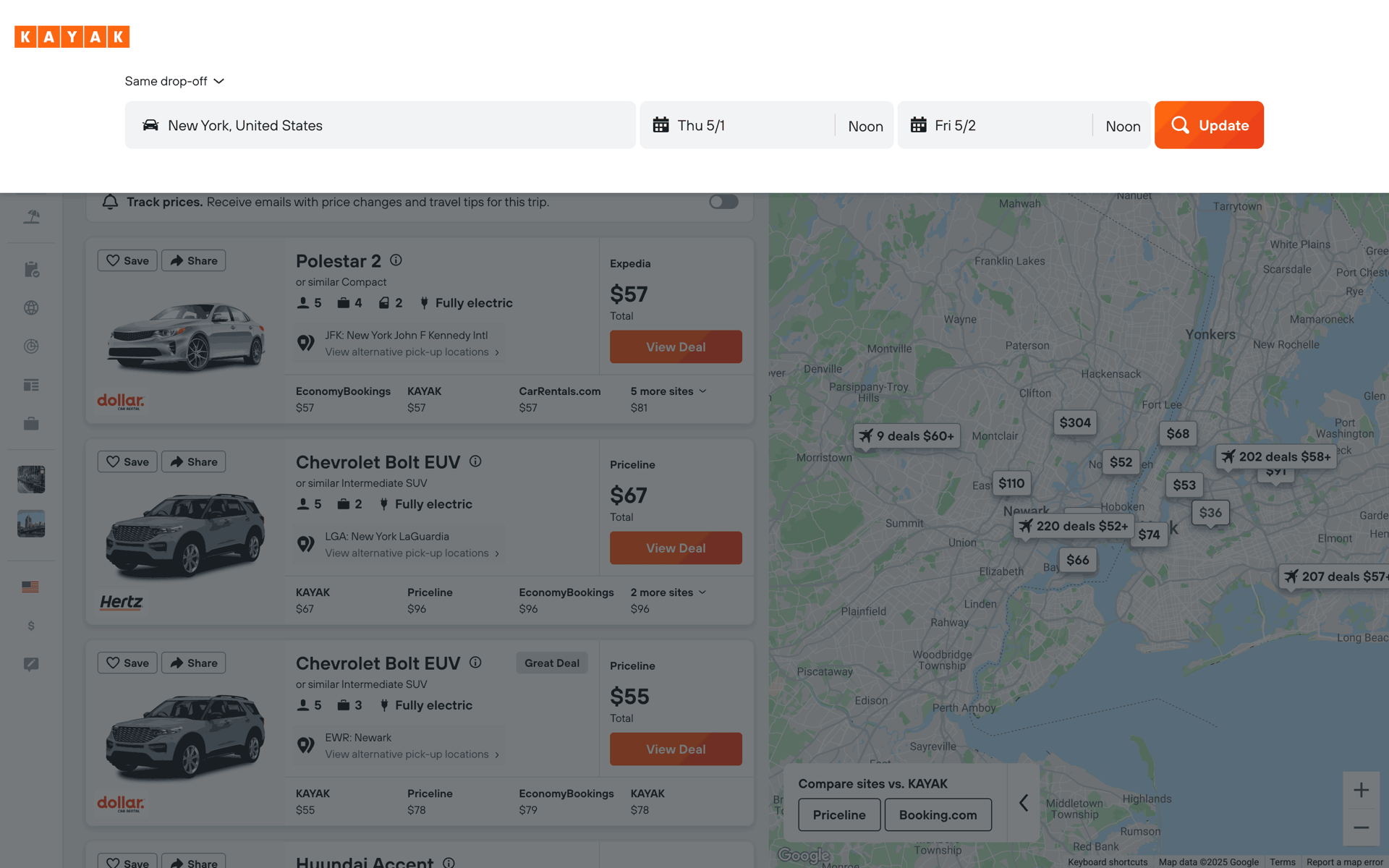This screenshot has height=868, width=1389.
Task: Open the radar flight tracker icon in sidebar
Action: point(31,346)
